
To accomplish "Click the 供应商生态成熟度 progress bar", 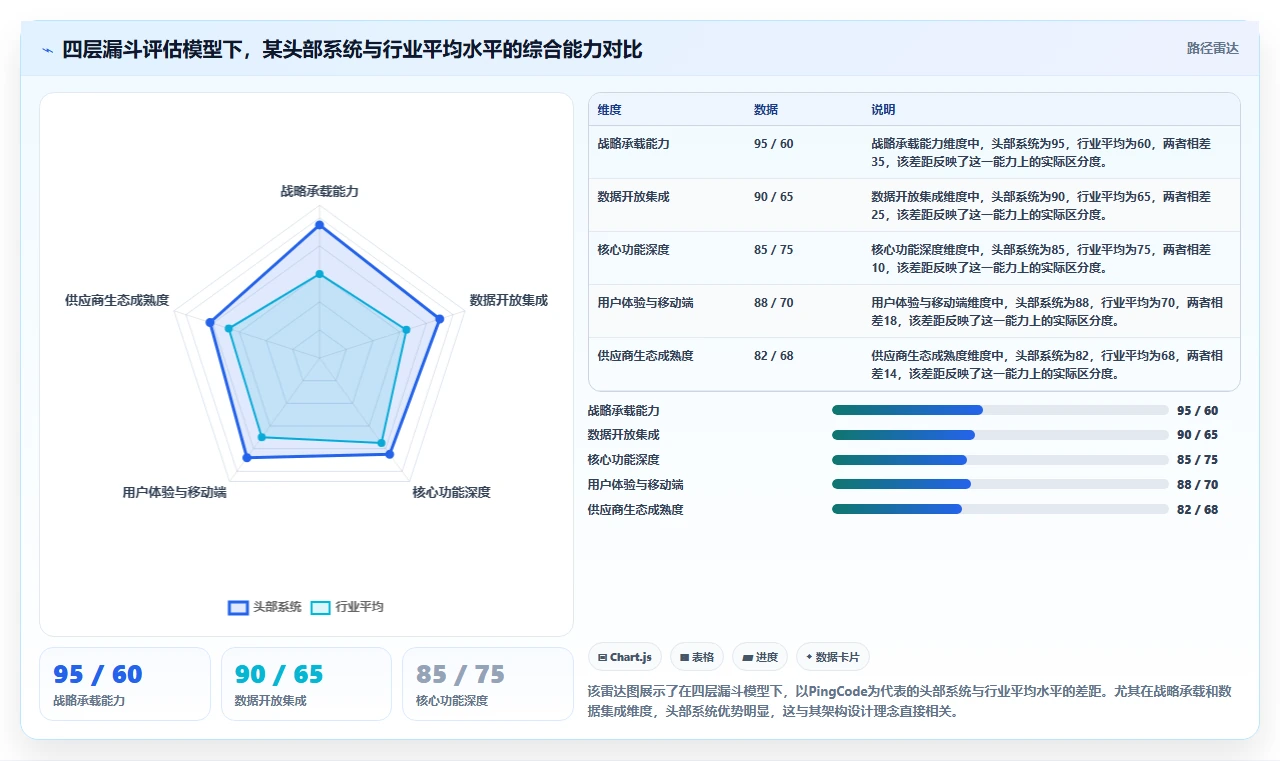I will pos(1000,509).
